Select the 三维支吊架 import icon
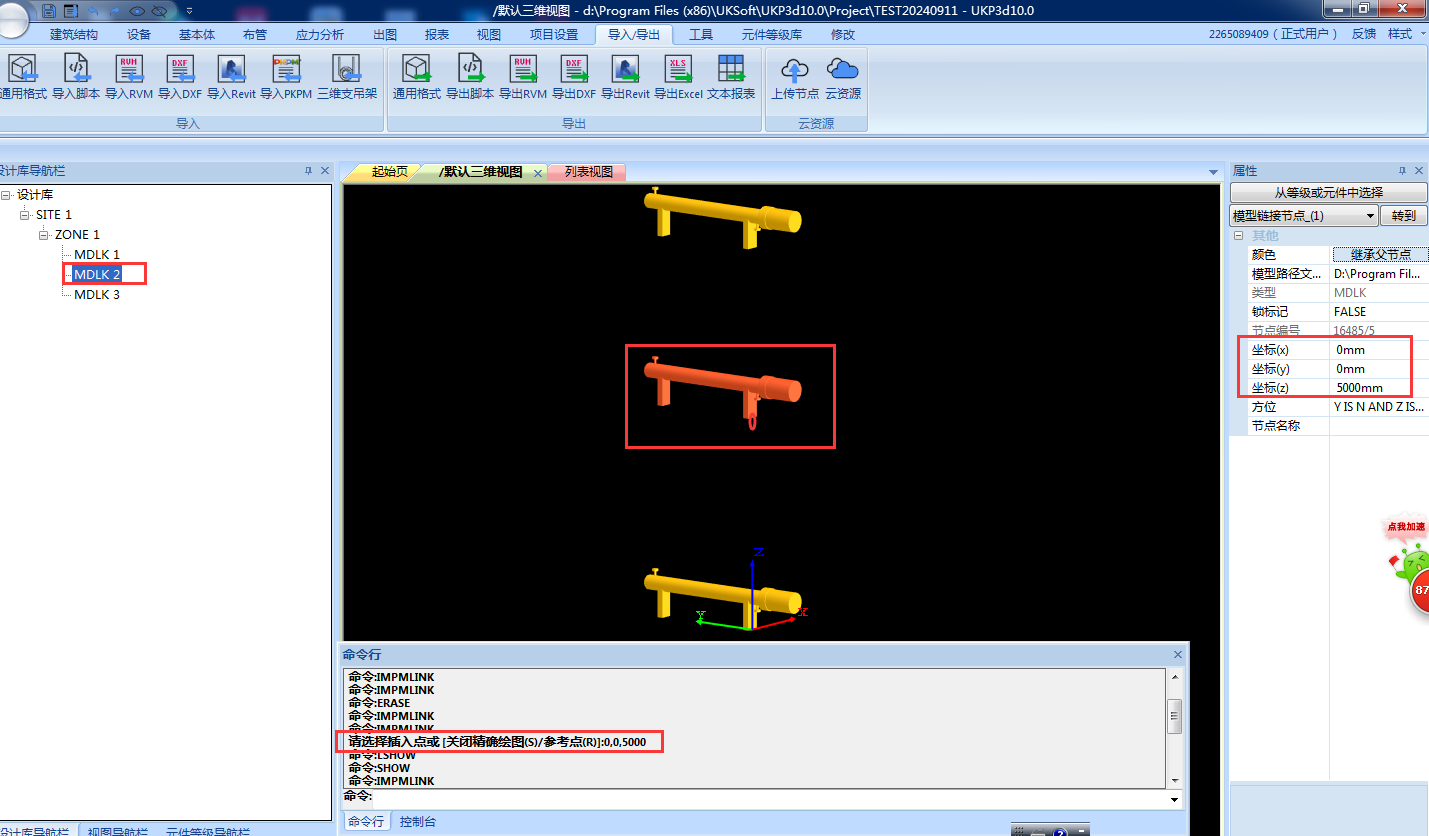Screen dimensions: 1429x836 346,69
